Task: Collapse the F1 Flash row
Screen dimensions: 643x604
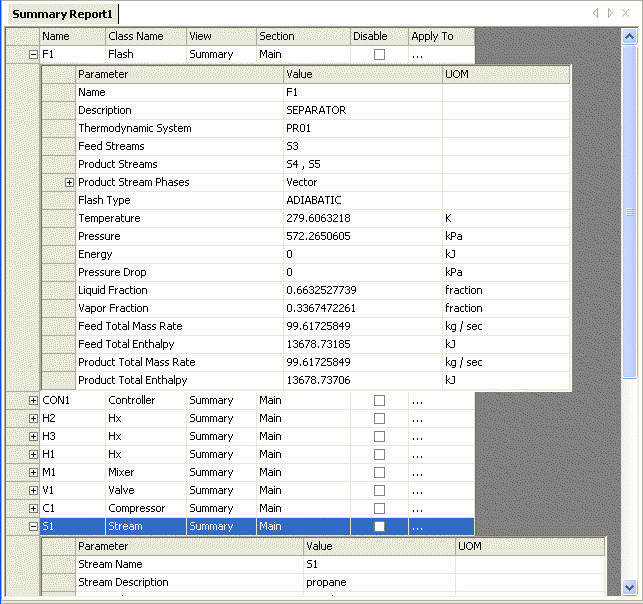Action: (33, 55)
